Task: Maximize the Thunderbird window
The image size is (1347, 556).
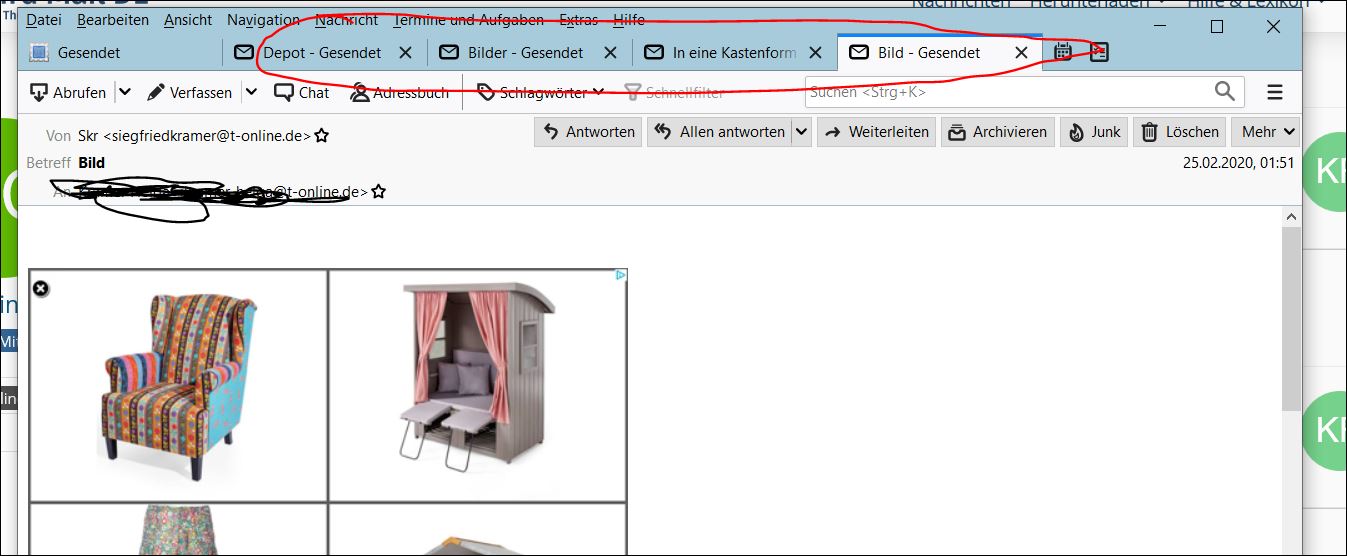Action: coord(1217,27)
